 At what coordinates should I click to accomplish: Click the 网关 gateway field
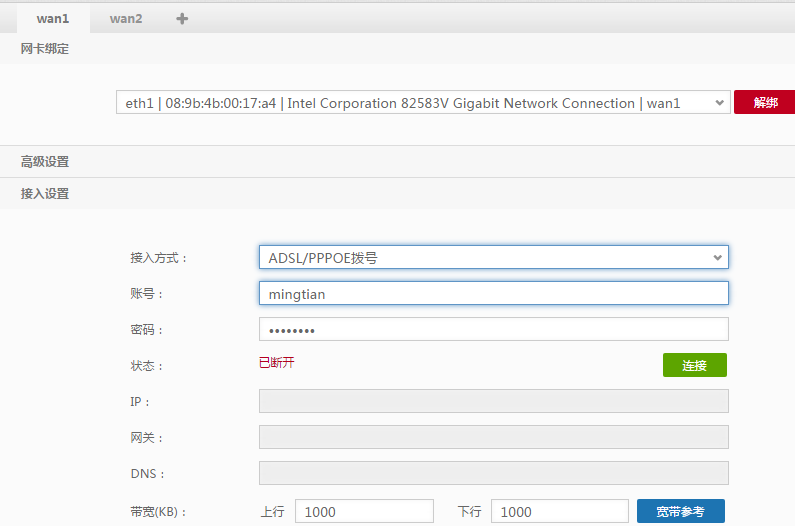(493, 437)
